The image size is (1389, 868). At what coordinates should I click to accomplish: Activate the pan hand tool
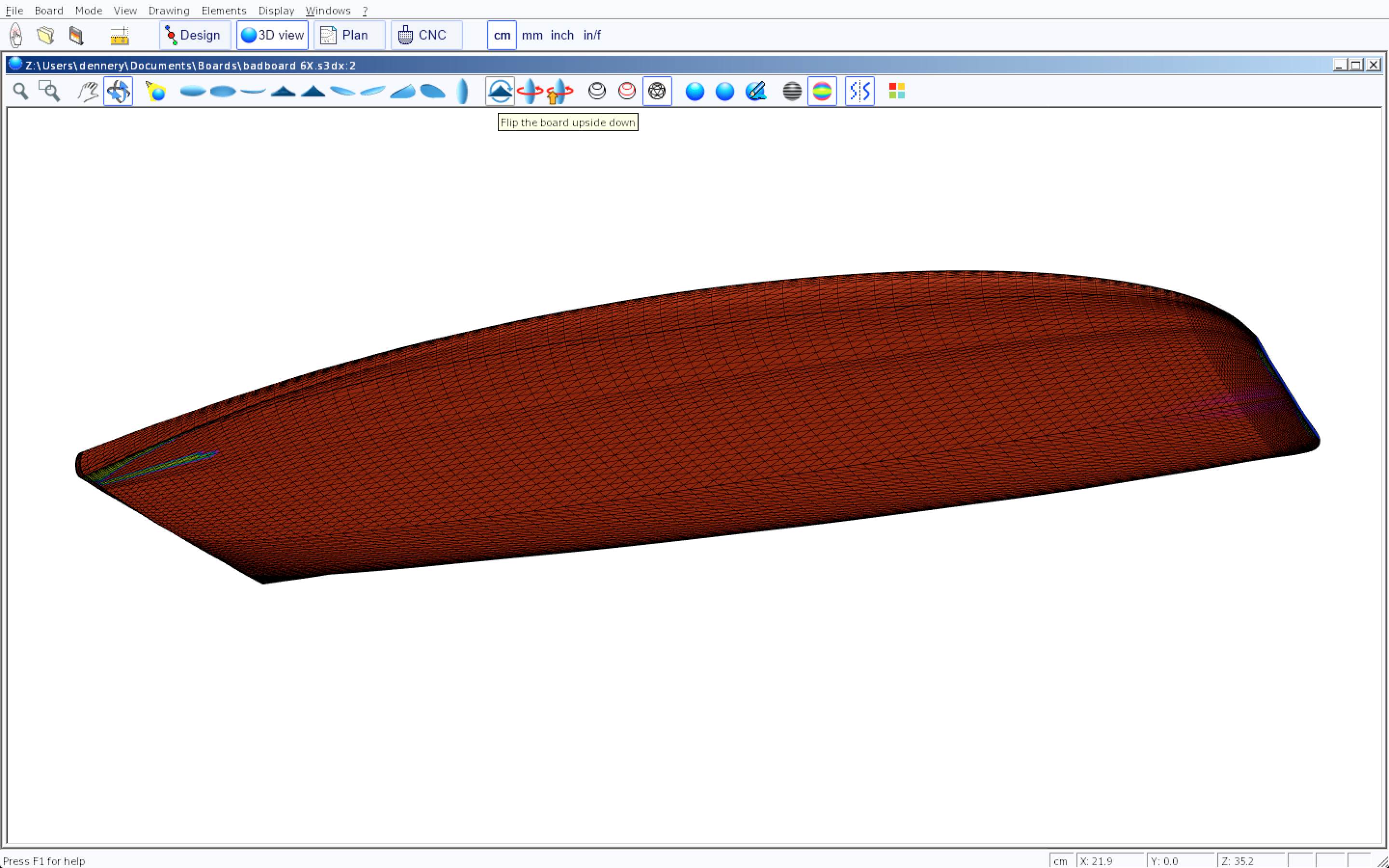[88, 91]
